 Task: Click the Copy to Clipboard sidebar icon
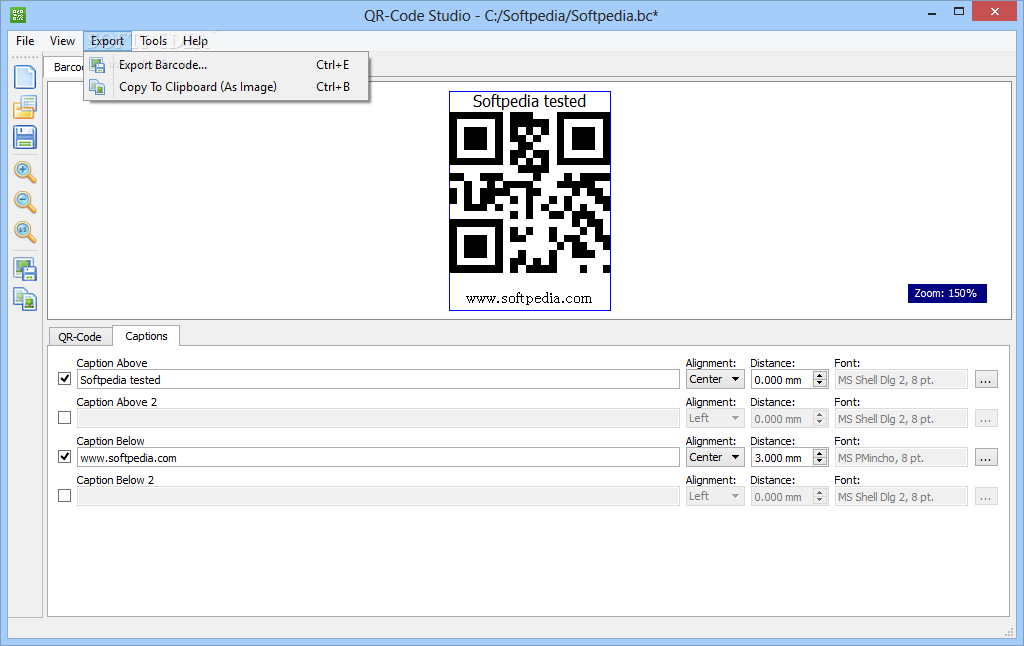(x=25, y=299)
